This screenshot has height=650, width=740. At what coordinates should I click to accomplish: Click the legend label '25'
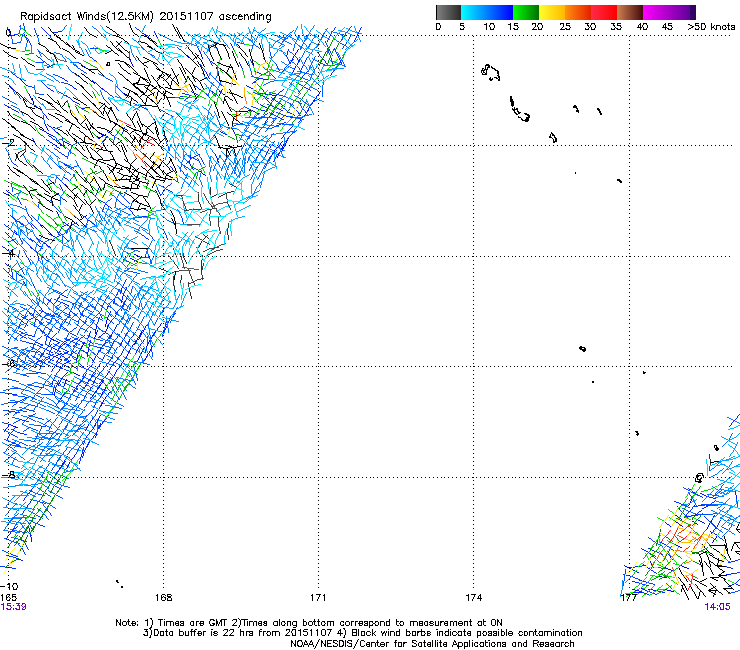click(565, 27)
